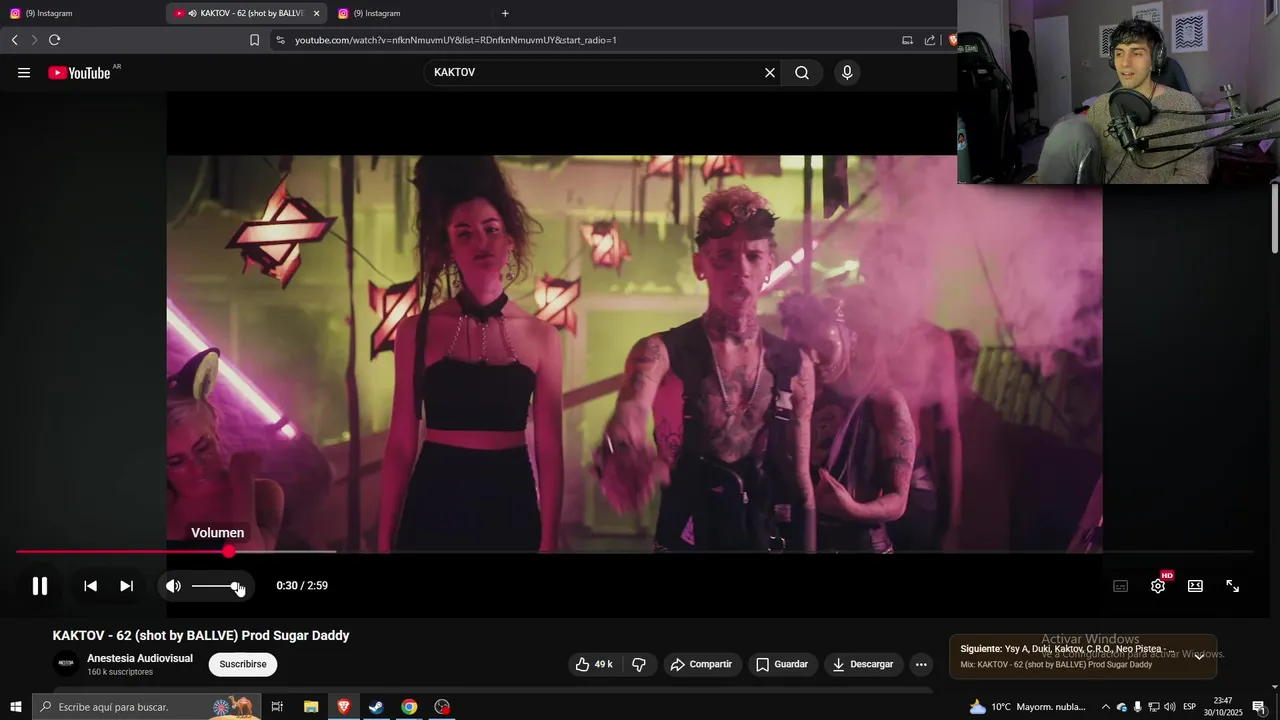Open the weather widget showing 10°C

pyautogui.click(x=1027, y=707)
